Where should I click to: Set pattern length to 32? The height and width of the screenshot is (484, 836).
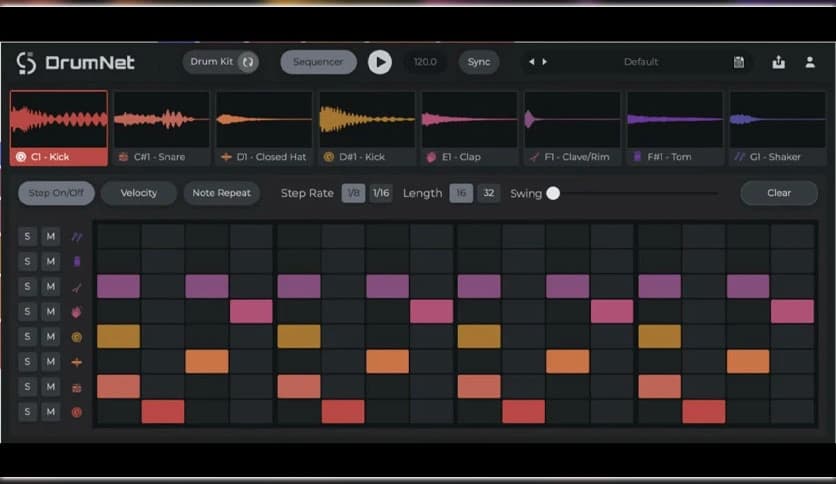489,193
